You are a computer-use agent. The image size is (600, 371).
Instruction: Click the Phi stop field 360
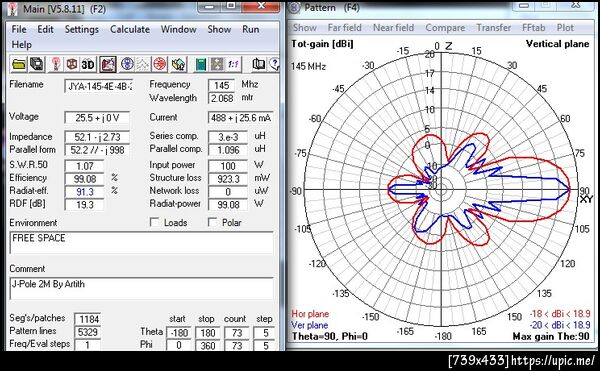click(208, 345)
